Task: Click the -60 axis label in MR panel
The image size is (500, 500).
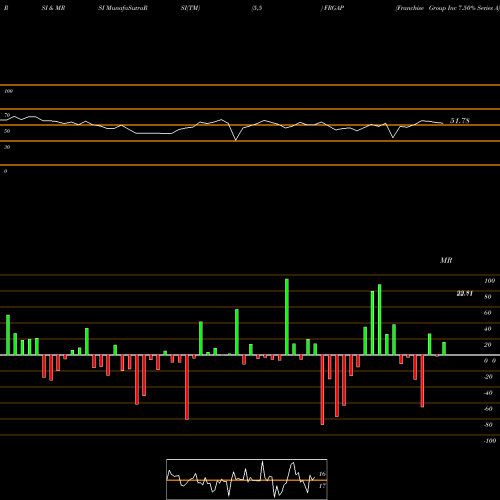Action: click(488, 409)
